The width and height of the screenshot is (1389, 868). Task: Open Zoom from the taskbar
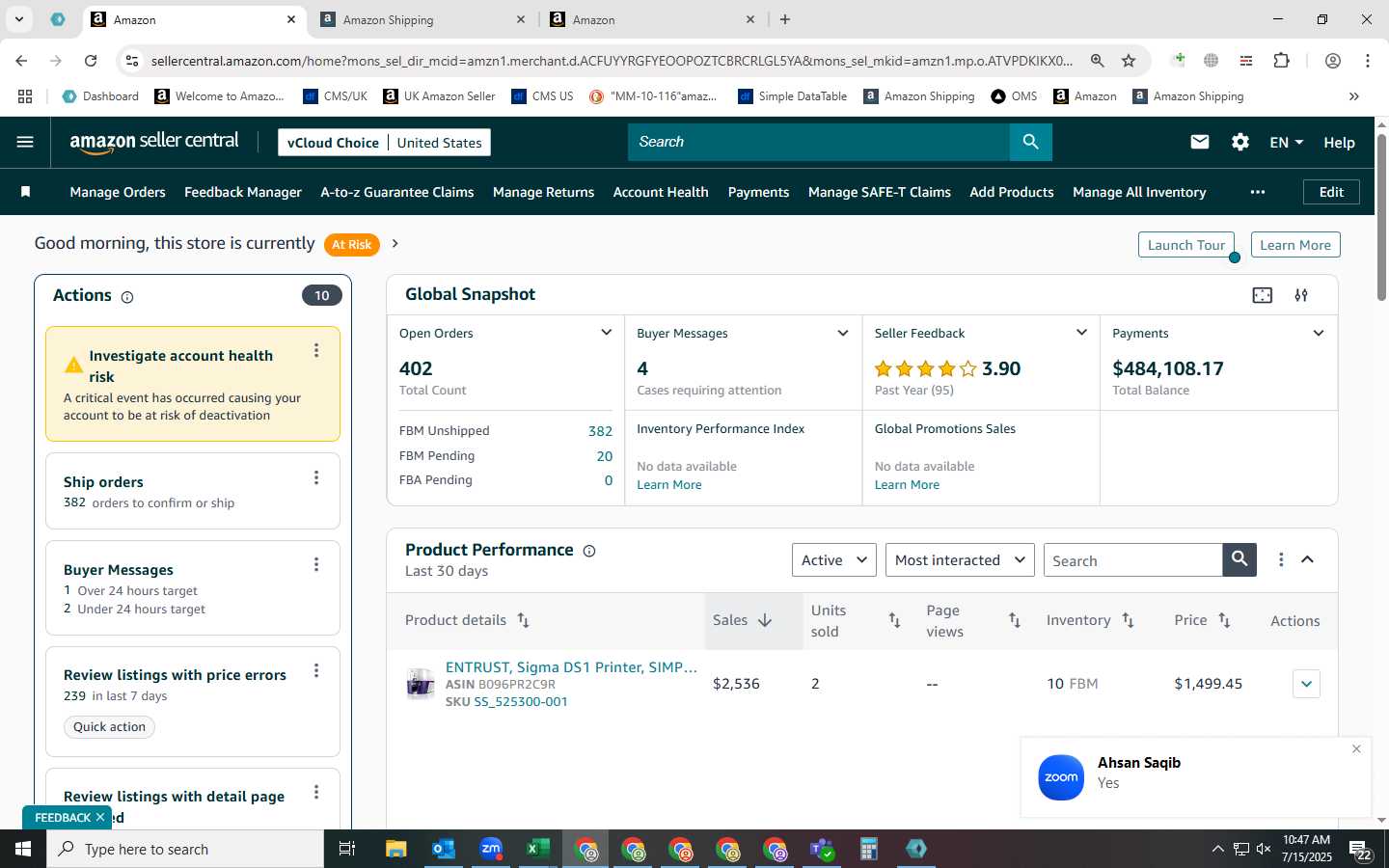coord(491,849)
